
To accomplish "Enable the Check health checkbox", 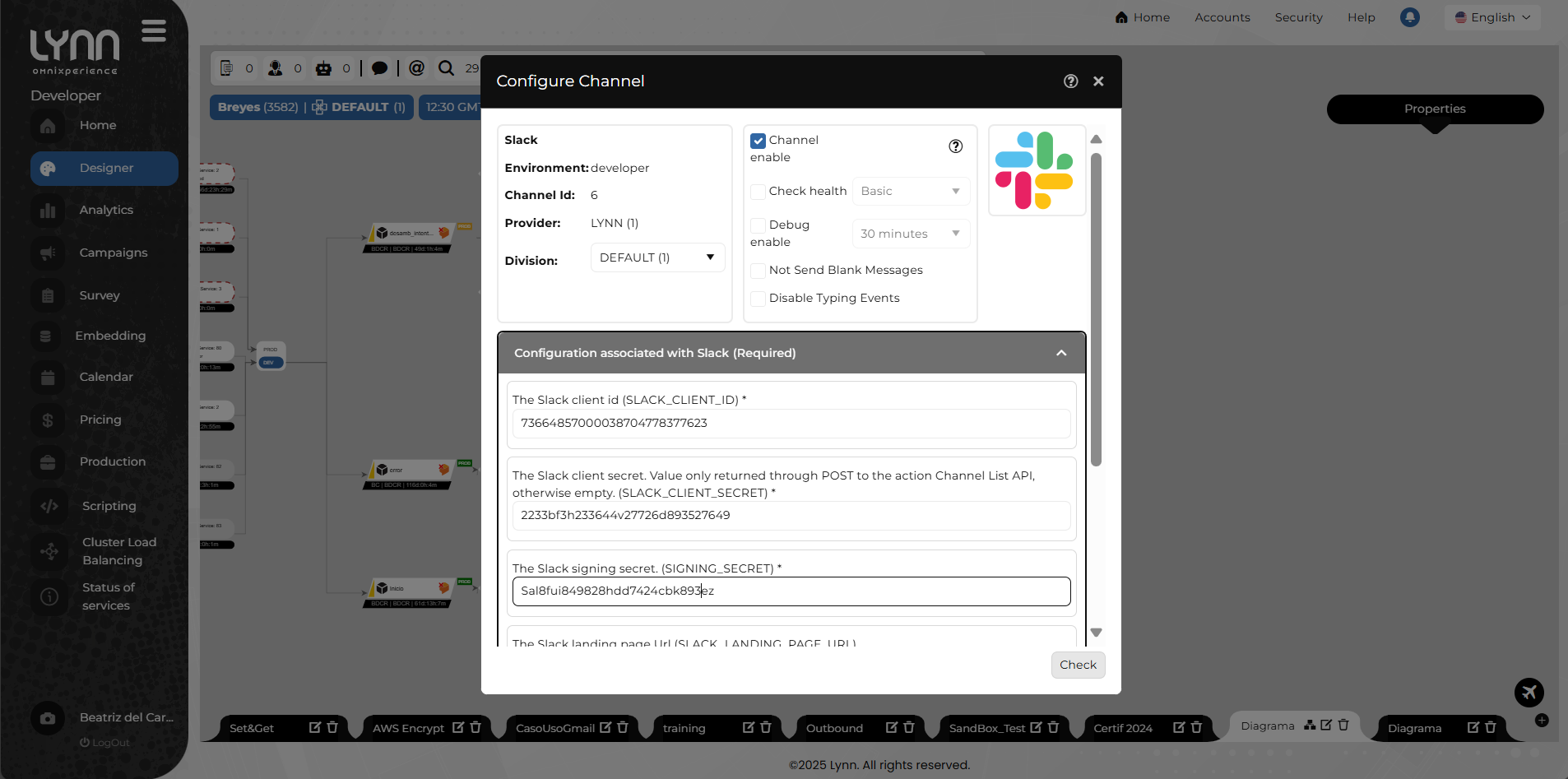I will (758, 191).
